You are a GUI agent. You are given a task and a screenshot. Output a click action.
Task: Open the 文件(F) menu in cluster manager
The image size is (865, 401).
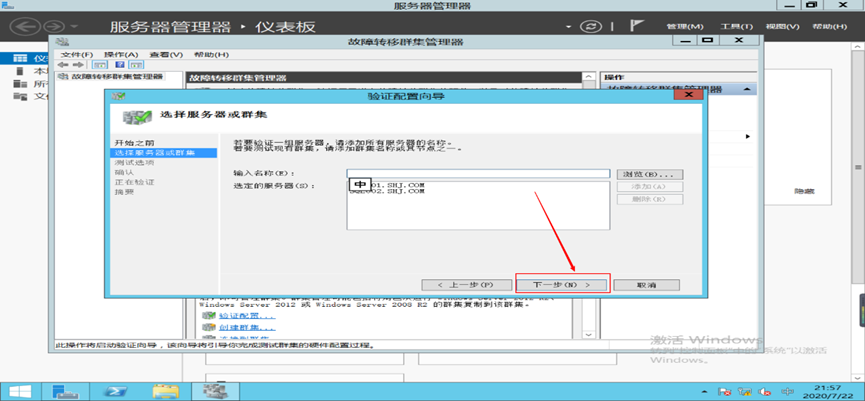pyautogui.click(x=77, y=55)
